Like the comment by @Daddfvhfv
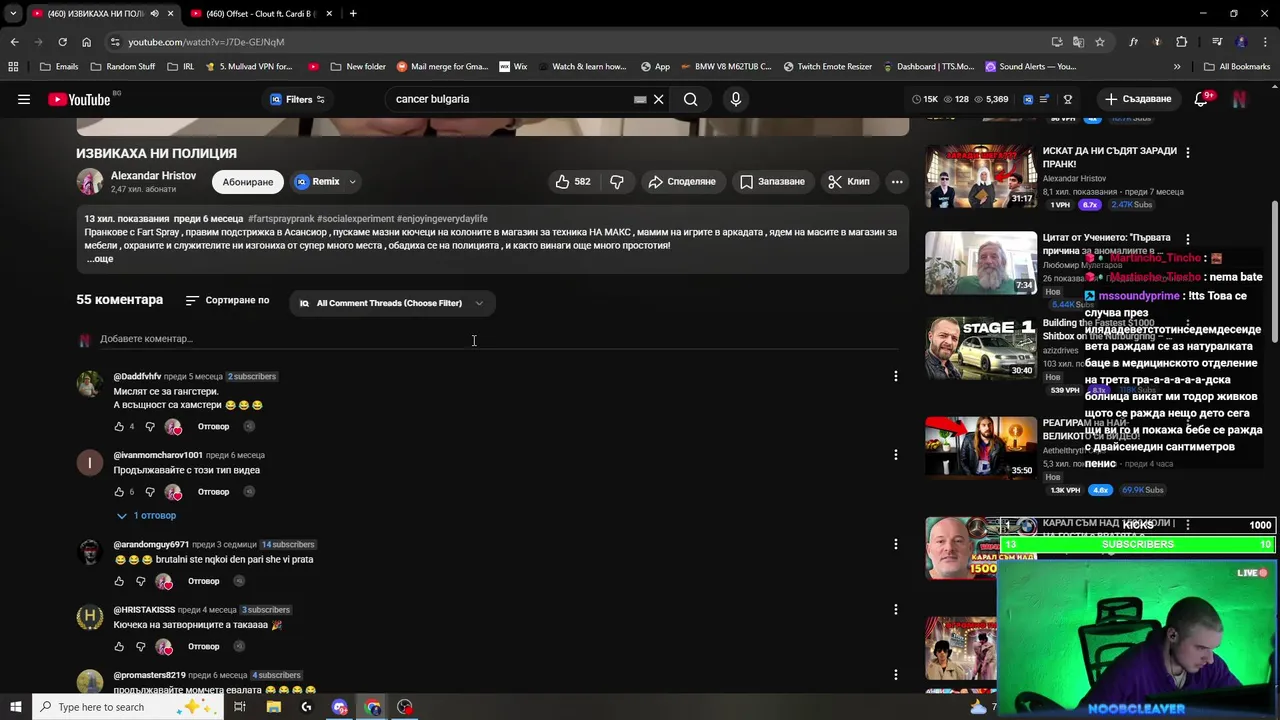The height and width of the screenshot is (720, 1280). (x=119, y=427)
